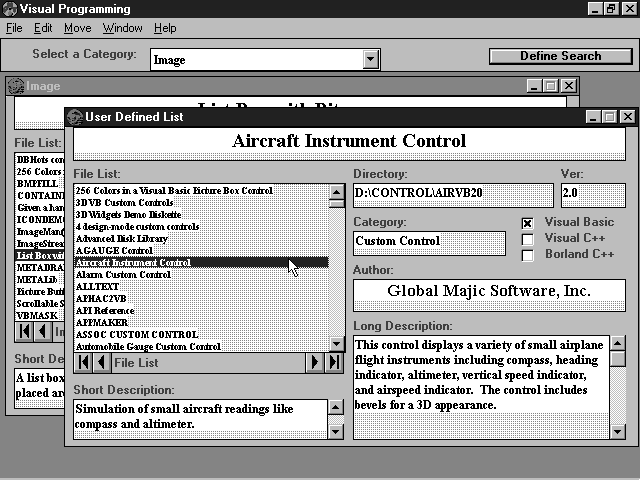Screen dimensions: 640x480
Task: Enable the Visual C++ checkbox
Action: pos(528,239)
